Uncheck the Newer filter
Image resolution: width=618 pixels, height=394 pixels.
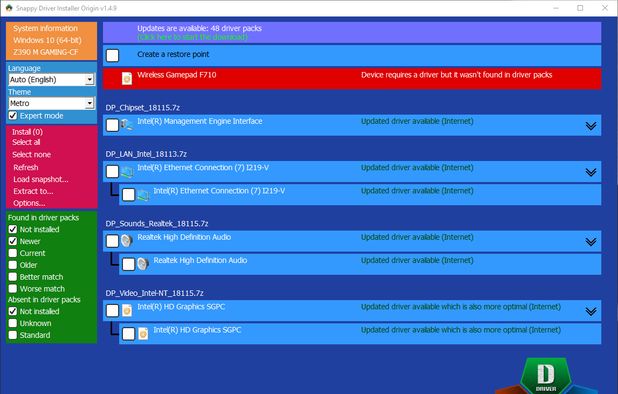coord(13,241)
